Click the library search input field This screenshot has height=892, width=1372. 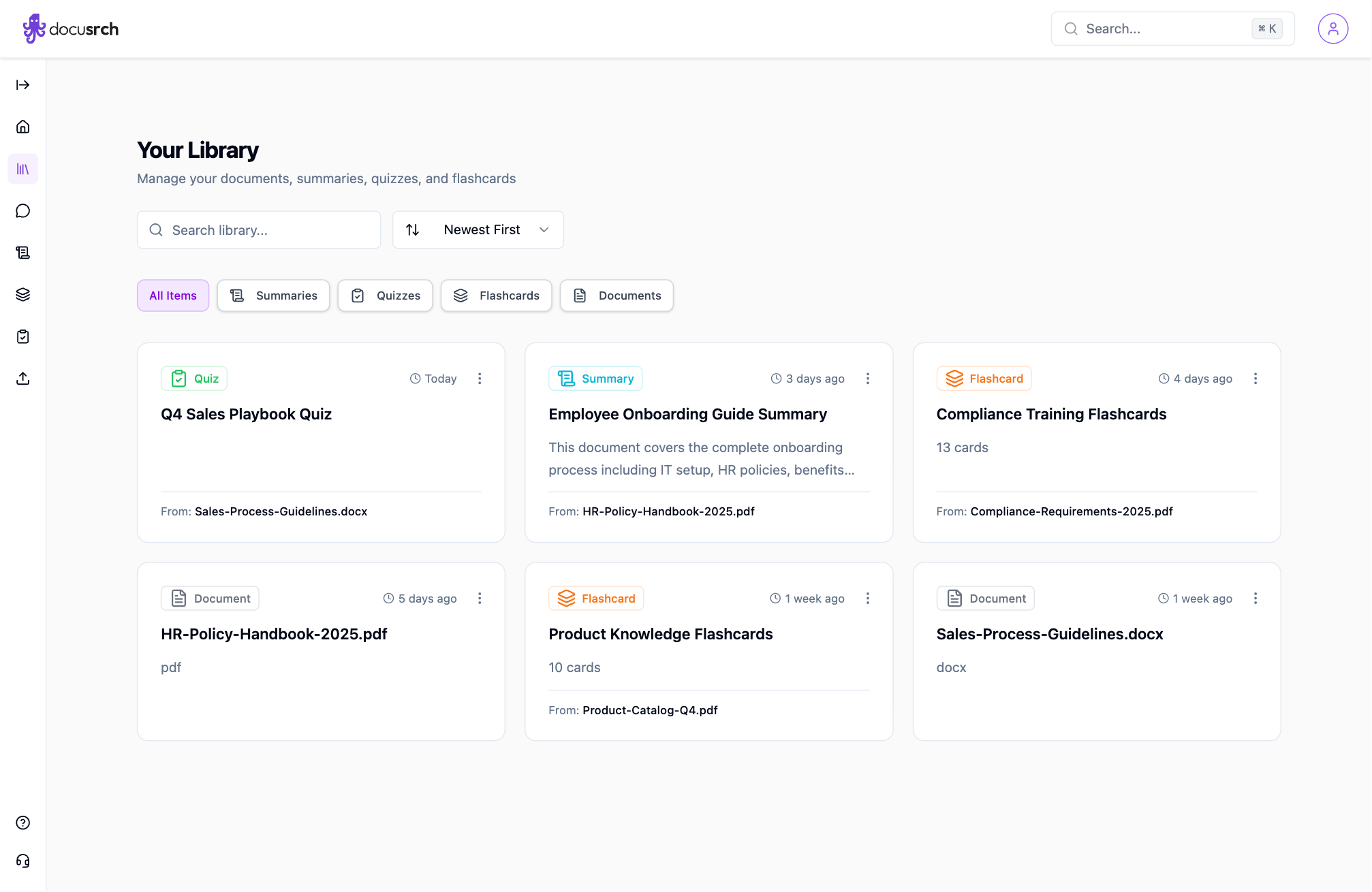[x=259, y=229]
